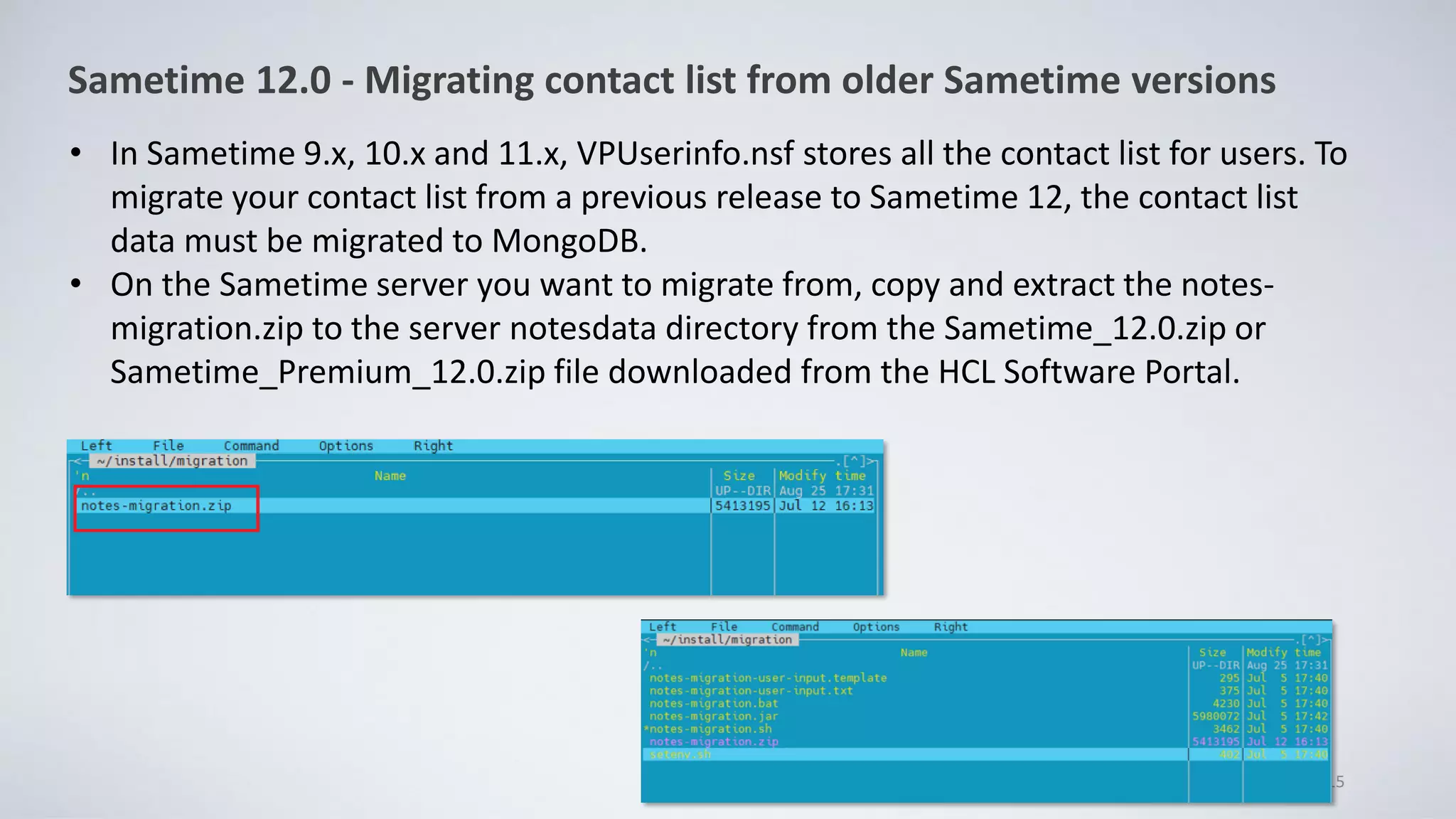Select notes-migration.jar file
Image resolution: width=1456 pixels, height=819 pixels.
click(x=714, y=716)
